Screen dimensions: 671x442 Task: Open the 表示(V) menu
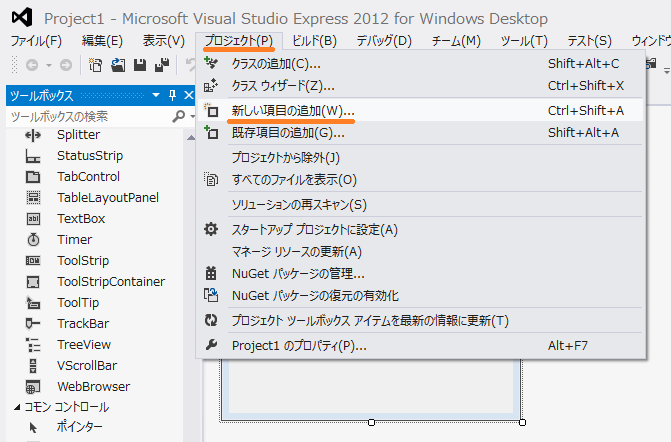pos(163,41)
